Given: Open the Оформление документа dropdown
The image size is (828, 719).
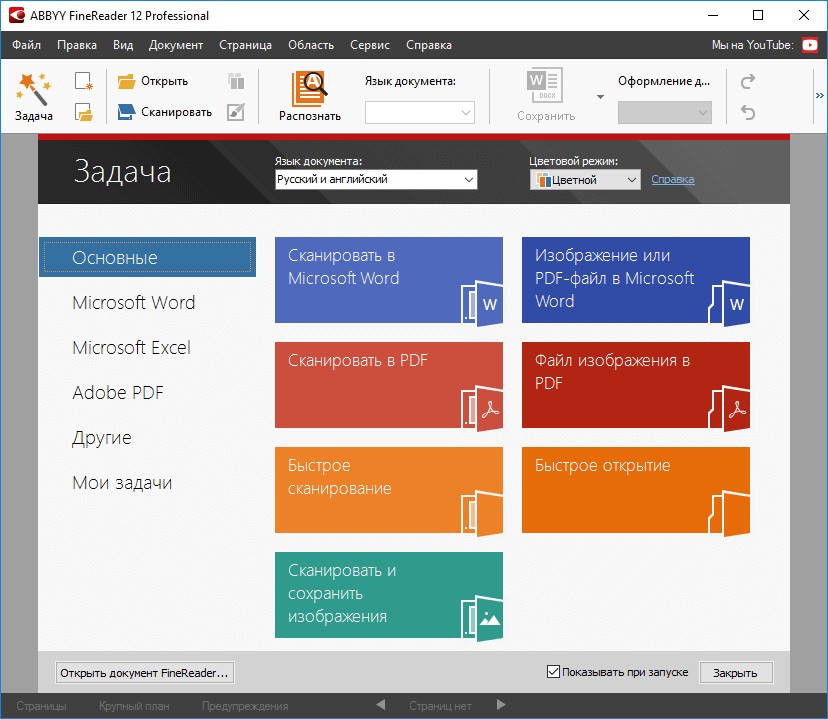Looking at the screenshot, I should click(664, 112).
